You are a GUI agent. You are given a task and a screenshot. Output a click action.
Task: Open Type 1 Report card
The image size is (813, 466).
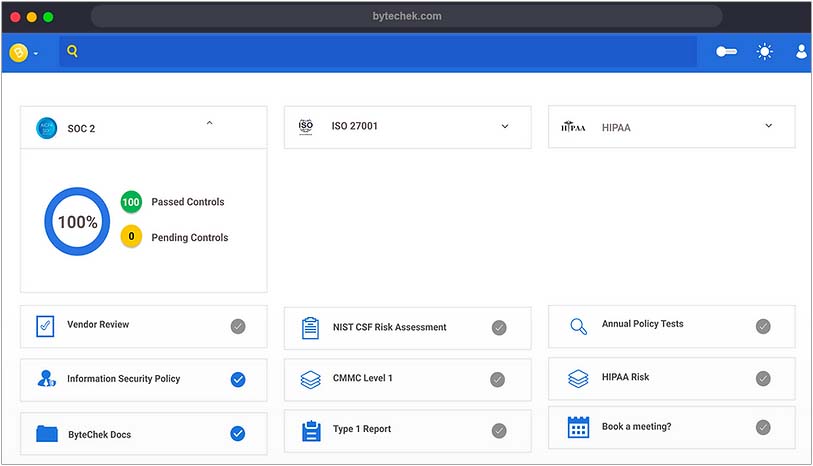[408, 431]
